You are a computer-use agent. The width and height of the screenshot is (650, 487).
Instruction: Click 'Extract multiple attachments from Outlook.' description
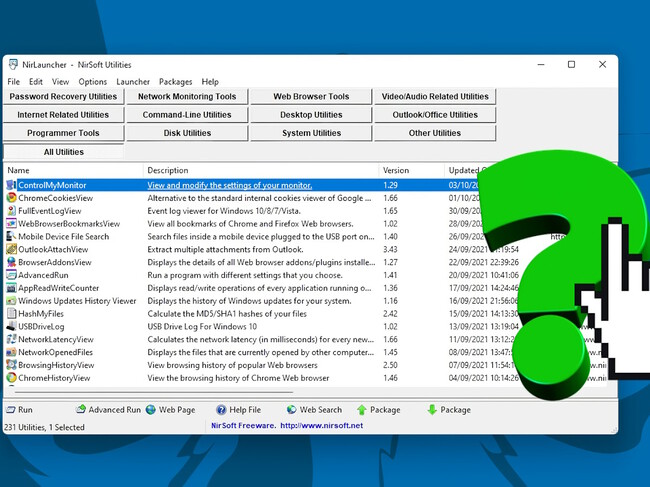coord(225,250)
